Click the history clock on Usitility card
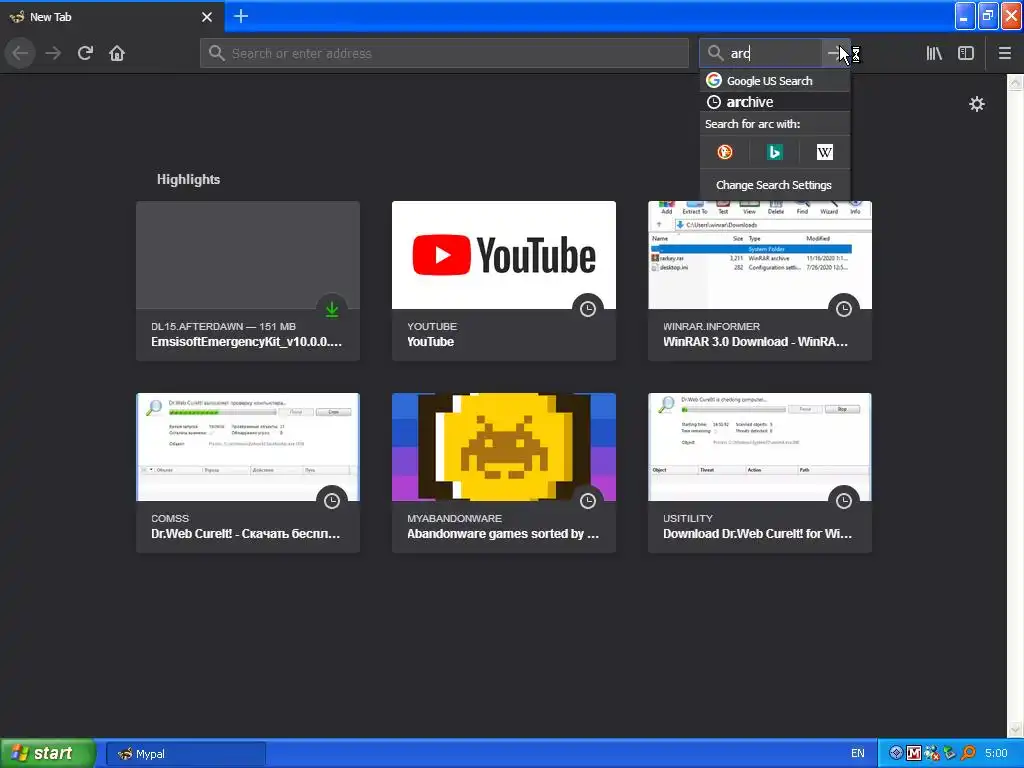1024x768 pixels. (844, 501)
